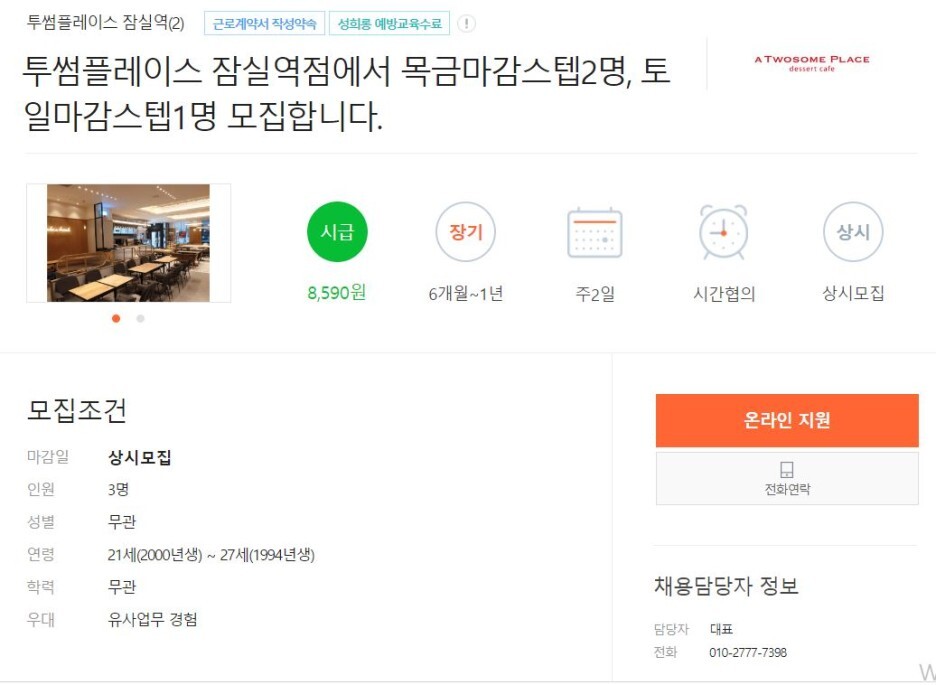Click the 채용담당자 정보 section heading

[726, 586]
